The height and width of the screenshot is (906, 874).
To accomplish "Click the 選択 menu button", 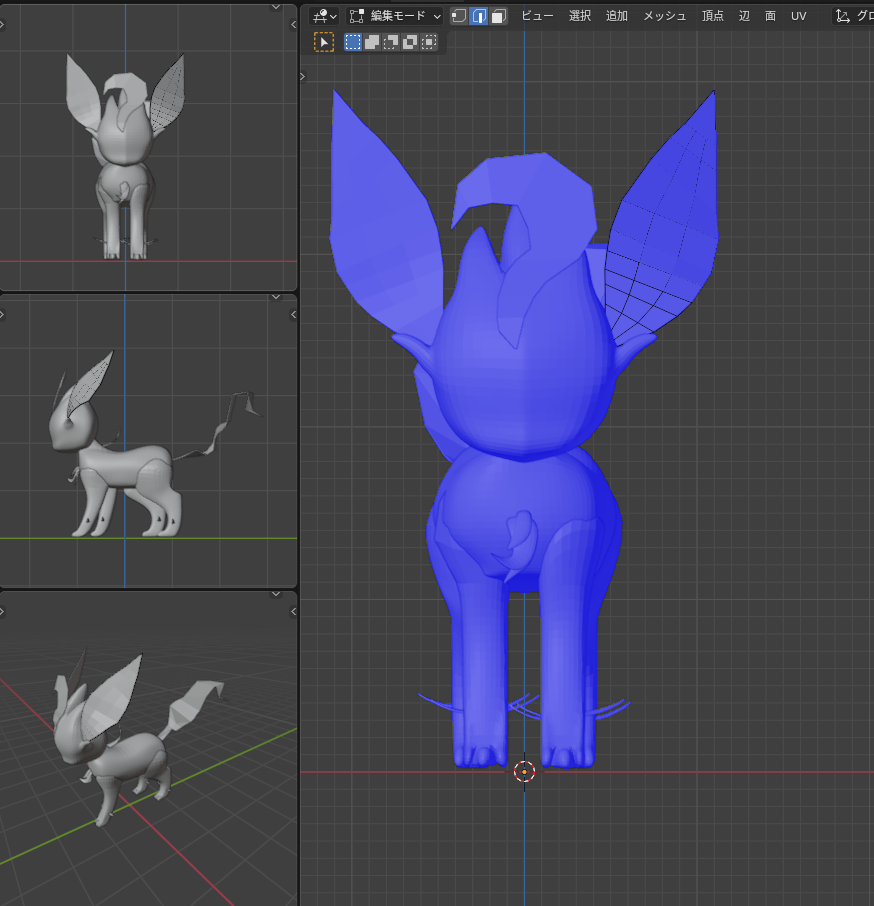I will pos(580,16).
